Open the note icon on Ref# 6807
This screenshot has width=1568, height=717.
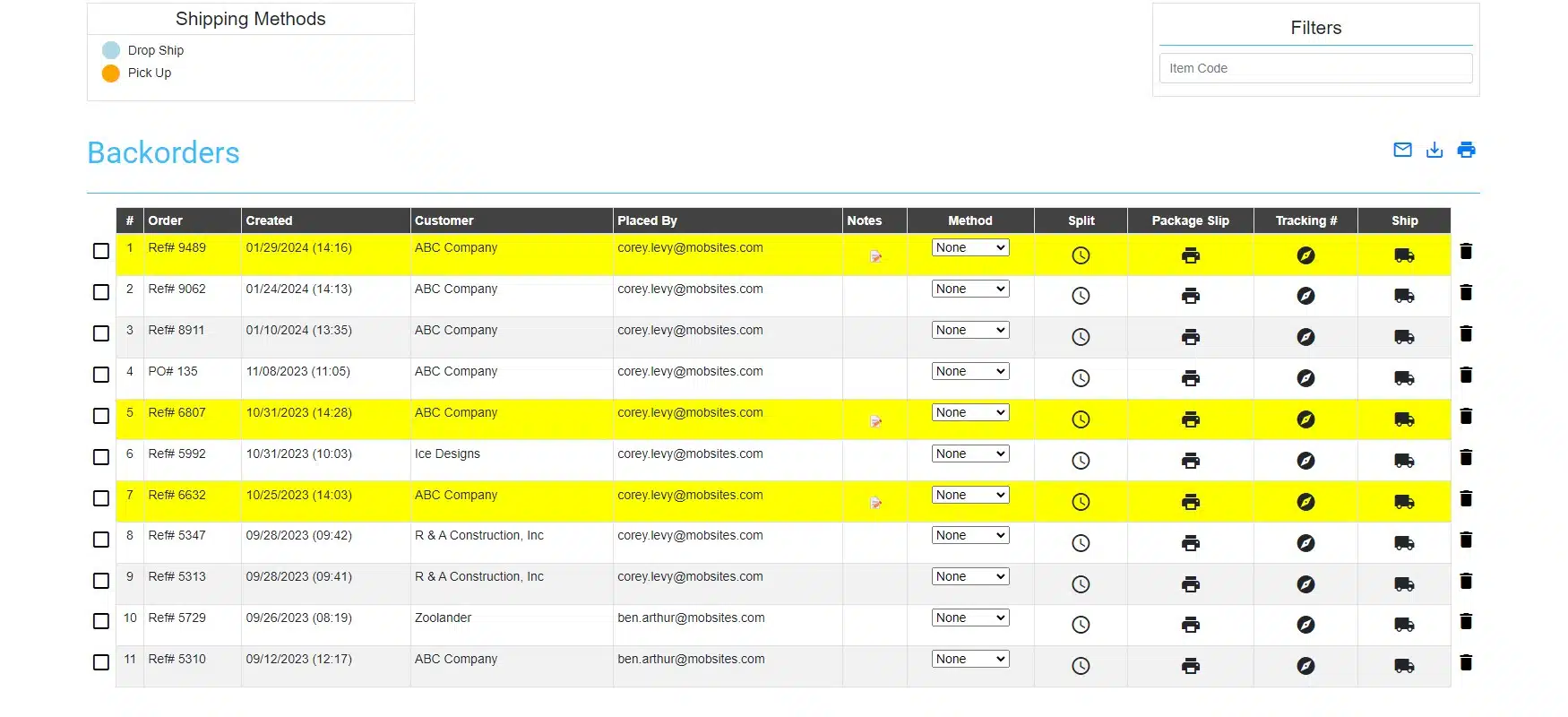pyautogui.click(x=875, y=421)
